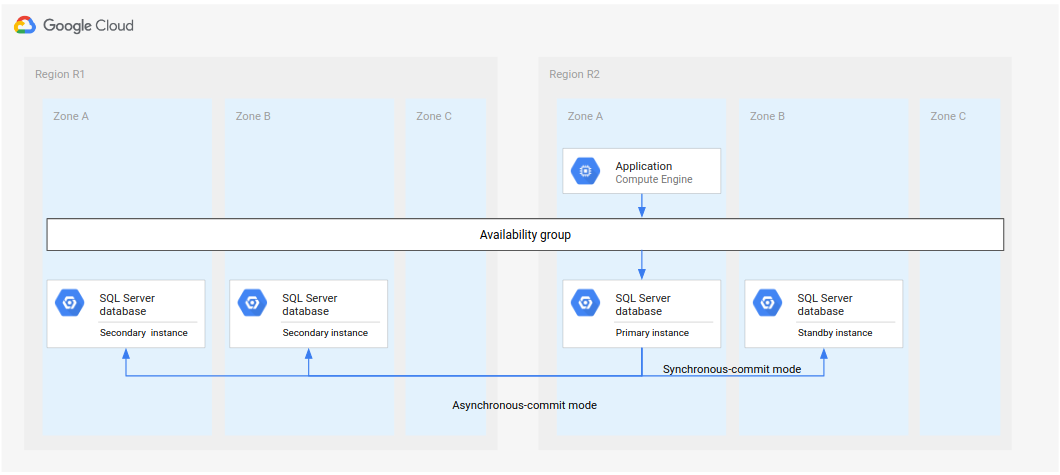Click the arrow from Application to Availability group

click(x=642, y=205)
